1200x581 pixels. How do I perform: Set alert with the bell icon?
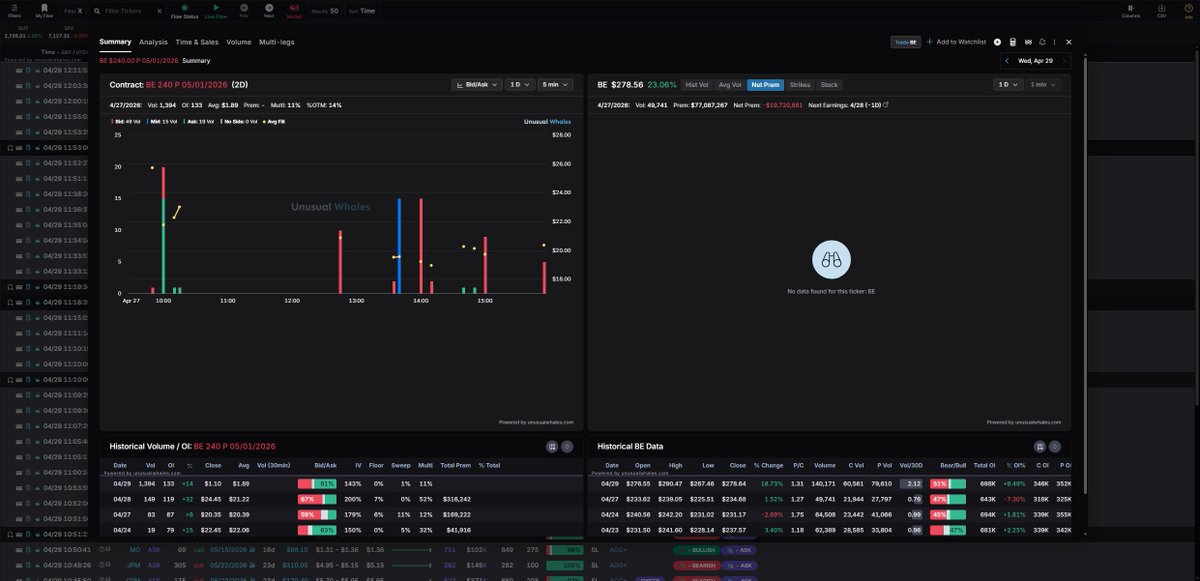[x=1042, y=42]
